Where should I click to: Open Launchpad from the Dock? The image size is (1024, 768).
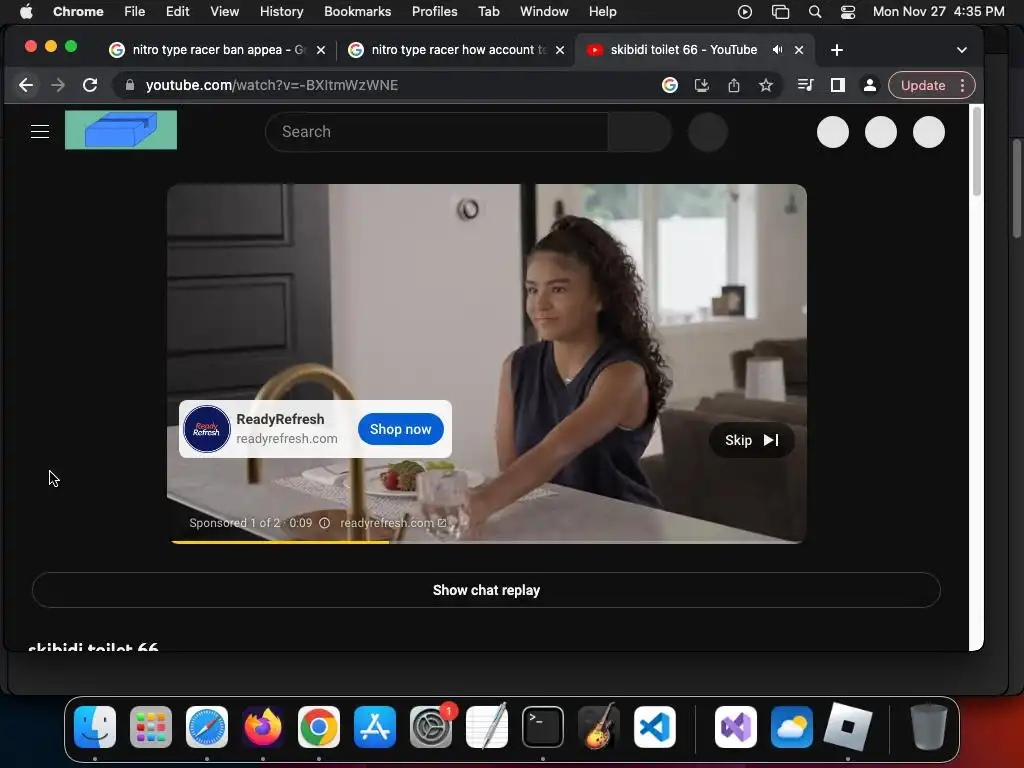click(151, 727)
